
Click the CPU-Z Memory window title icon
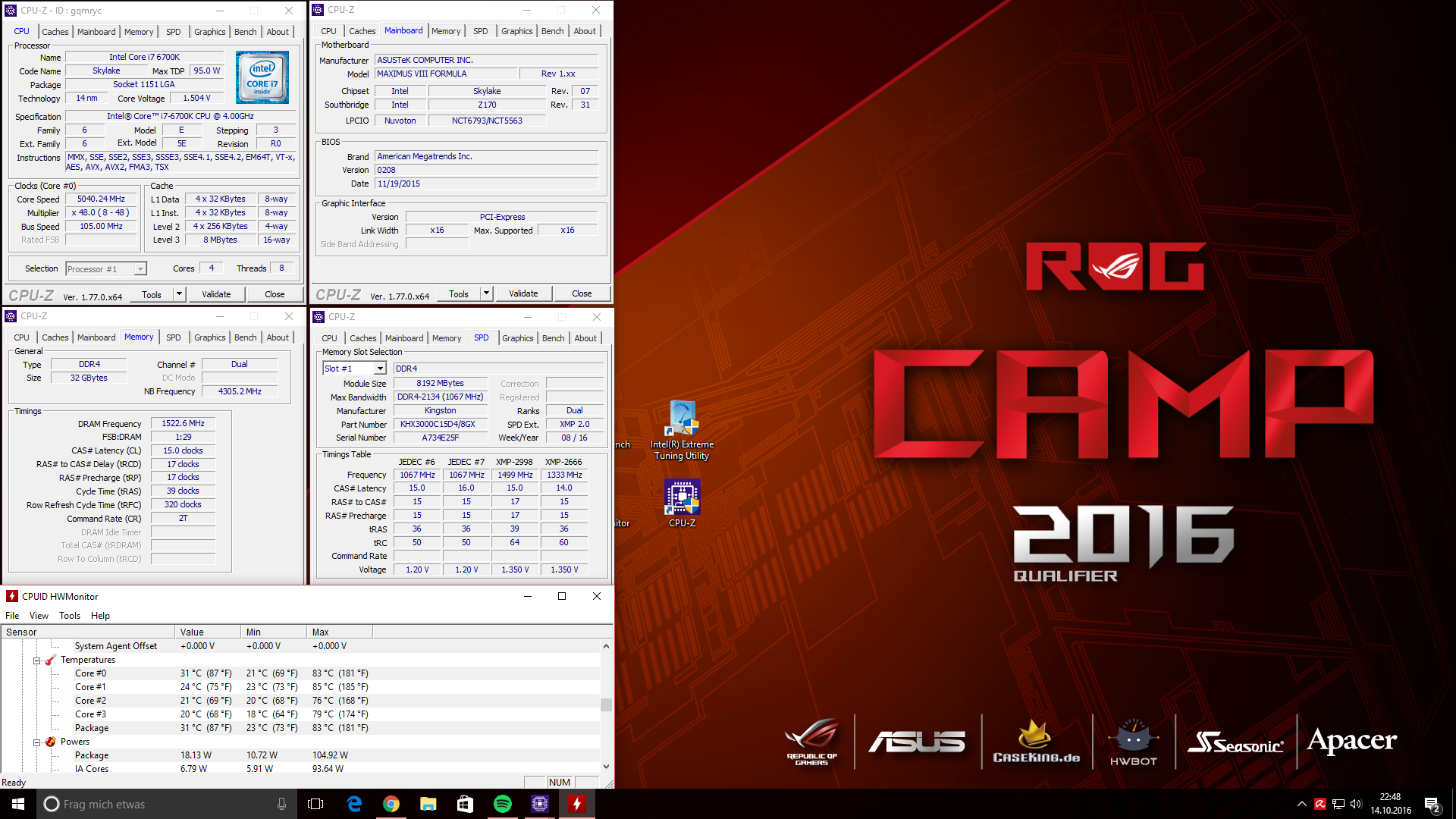coord(11,316)
